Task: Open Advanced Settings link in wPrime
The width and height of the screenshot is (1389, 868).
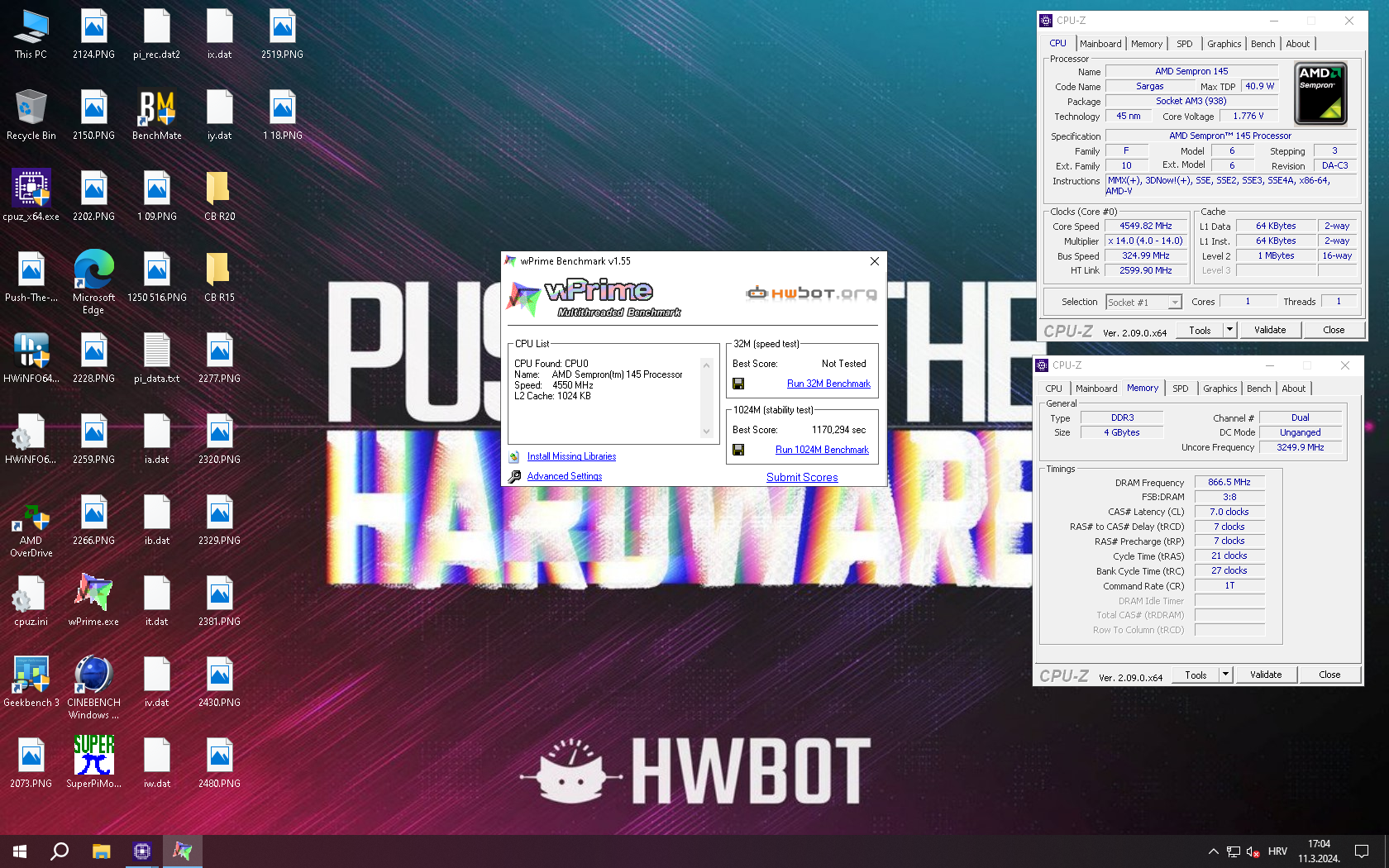Action: [565, 476]
